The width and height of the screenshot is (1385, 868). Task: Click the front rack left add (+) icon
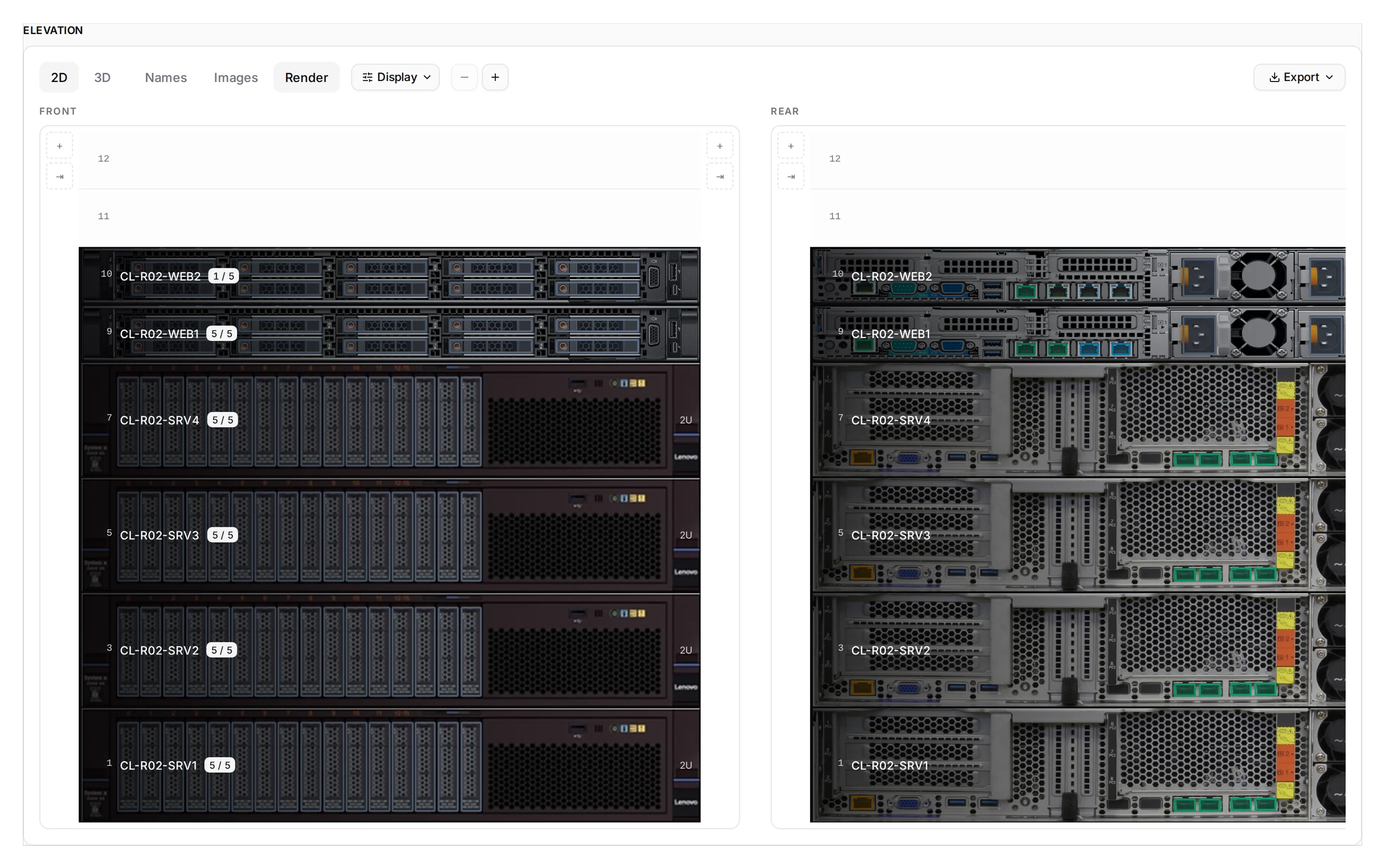pyautogui.click(x=60, y=146)
